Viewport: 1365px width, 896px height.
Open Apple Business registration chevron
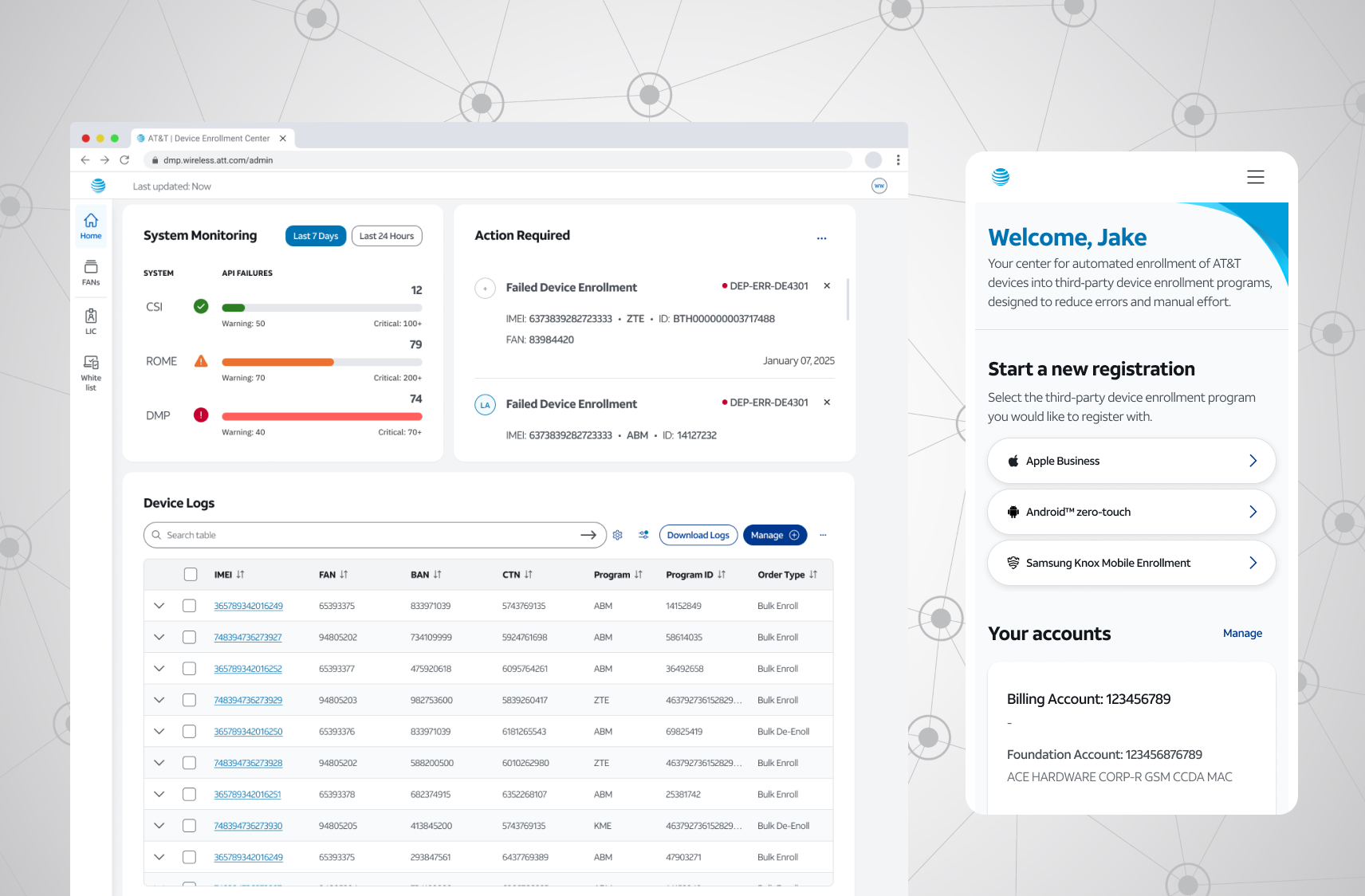click(x=1253, y=461)
